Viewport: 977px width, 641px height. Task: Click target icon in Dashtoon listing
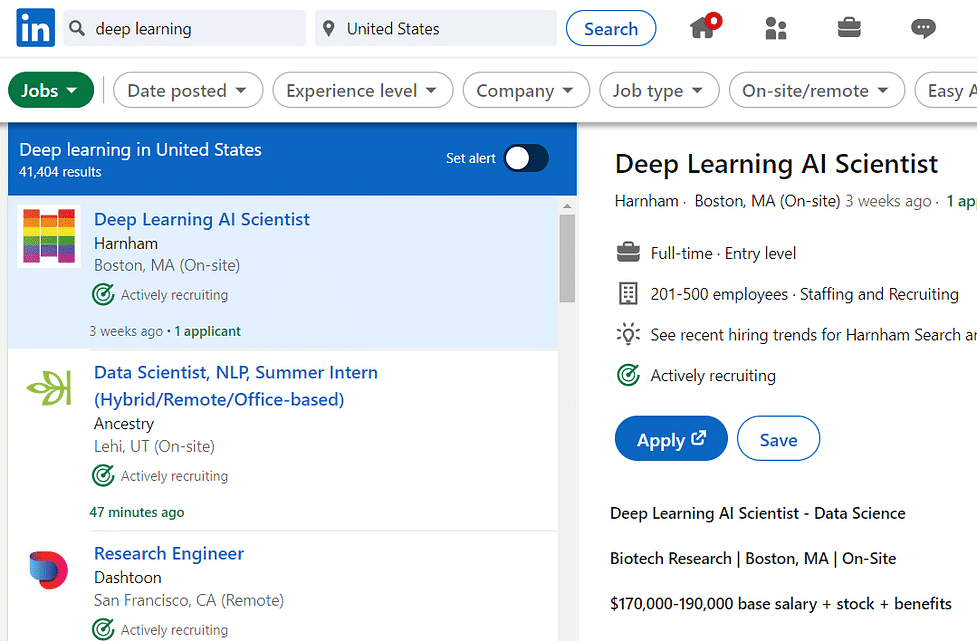pyautogui.click(x=103, y=629)
